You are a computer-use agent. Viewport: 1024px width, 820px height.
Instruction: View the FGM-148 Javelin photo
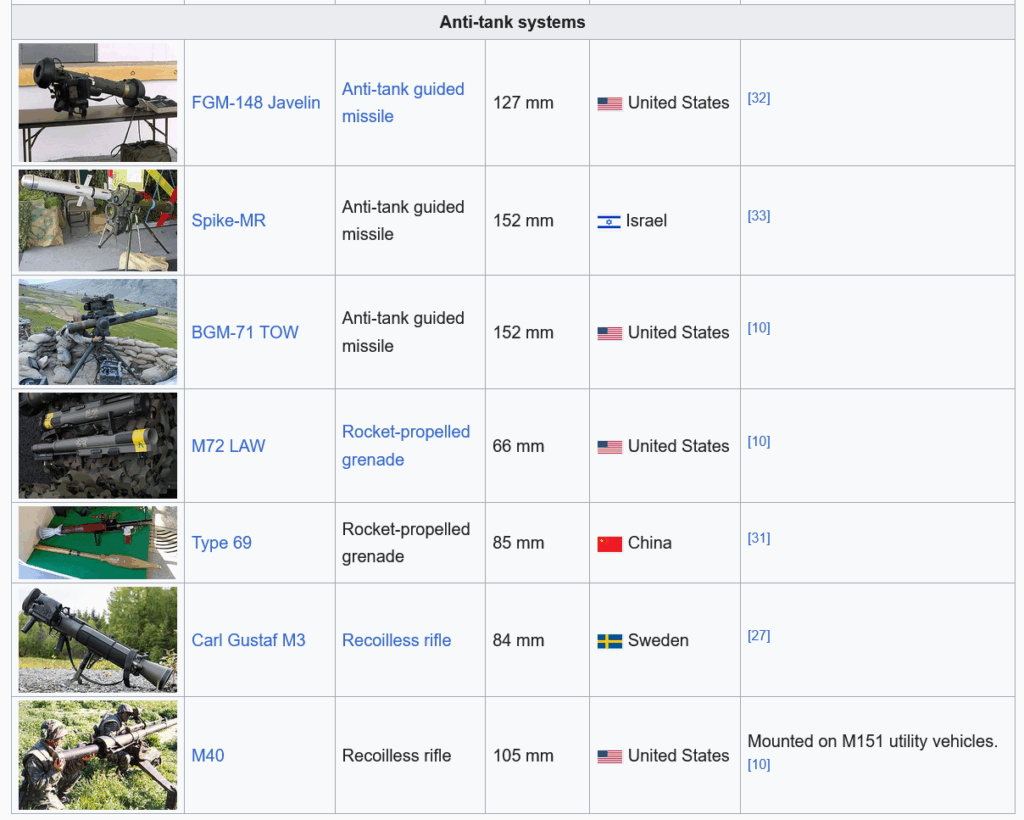[98, 102]
